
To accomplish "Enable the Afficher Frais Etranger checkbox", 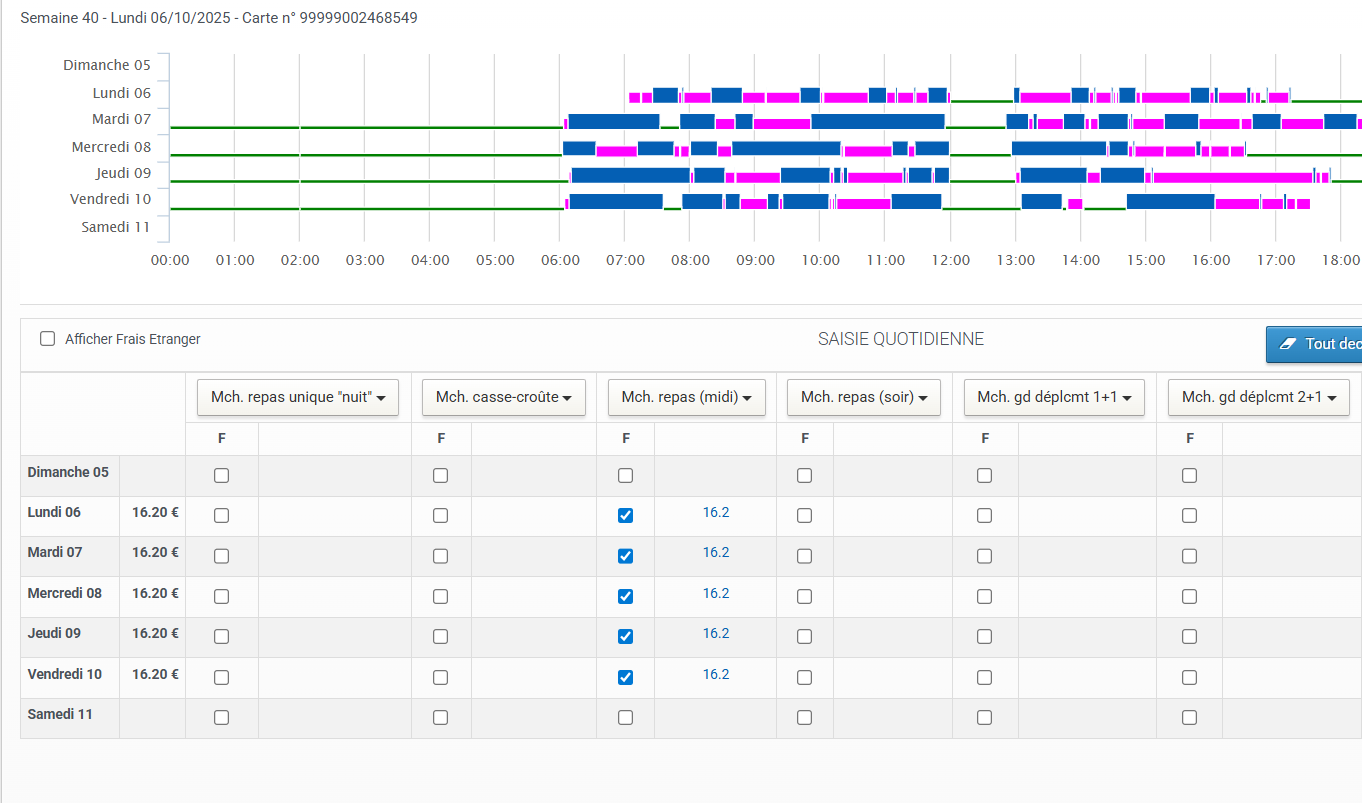I will [48, 339].
